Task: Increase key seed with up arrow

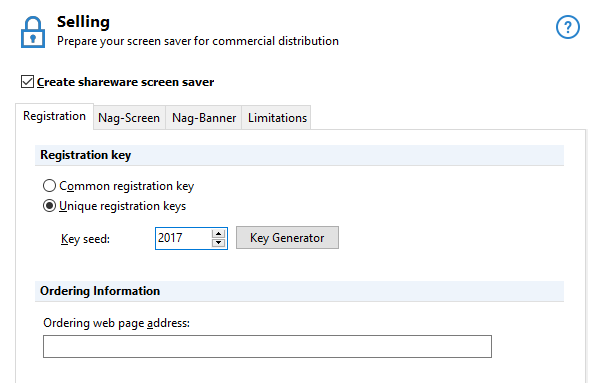Action: 218,233
